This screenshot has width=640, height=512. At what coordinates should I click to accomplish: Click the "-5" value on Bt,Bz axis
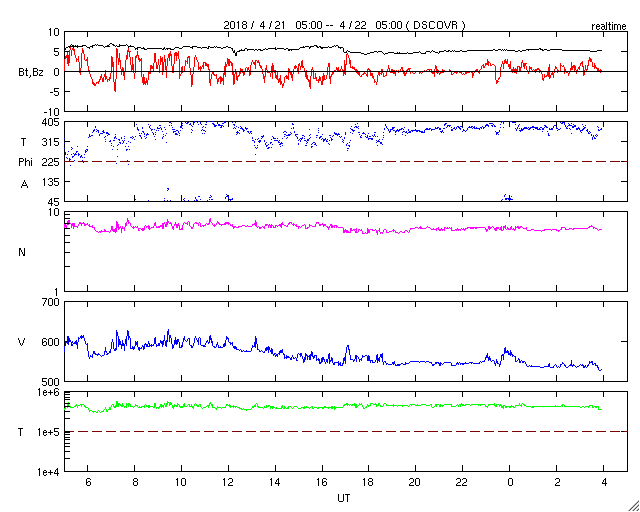[x=53, y=92]
